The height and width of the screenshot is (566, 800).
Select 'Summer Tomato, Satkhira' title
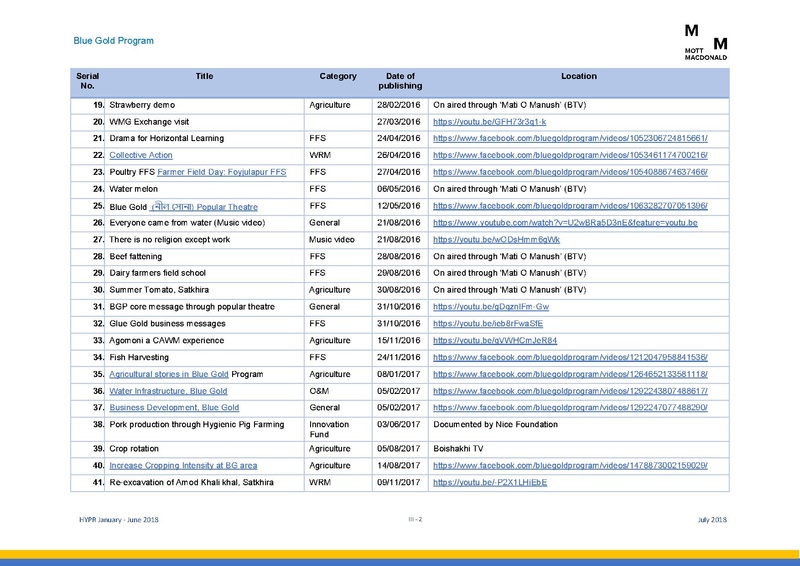159,290
